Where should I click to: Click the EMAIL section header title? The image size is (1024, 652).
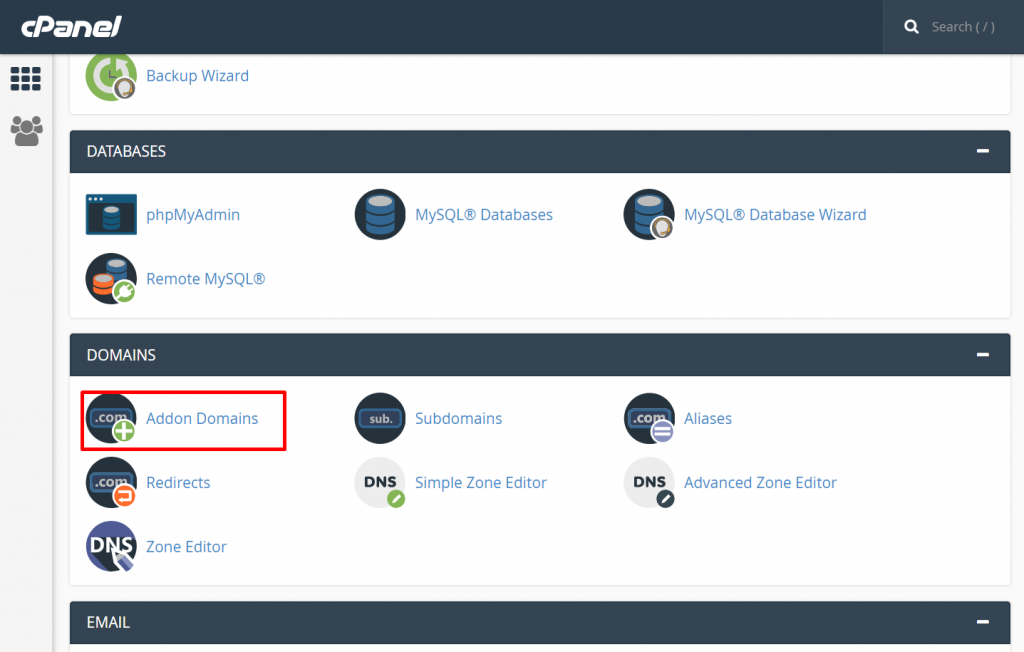[108, 623]
